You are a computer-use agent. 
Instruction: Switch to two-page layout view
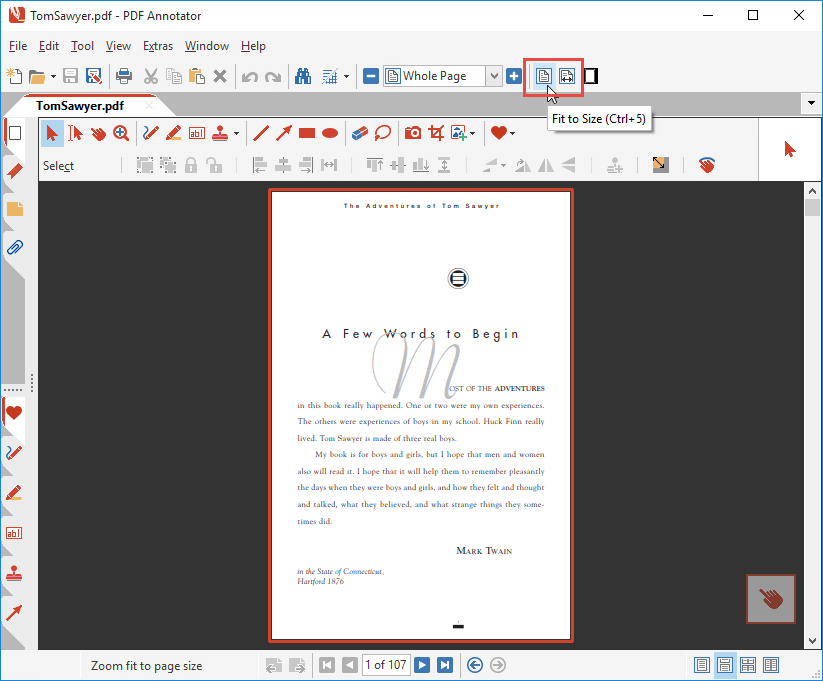771,664
